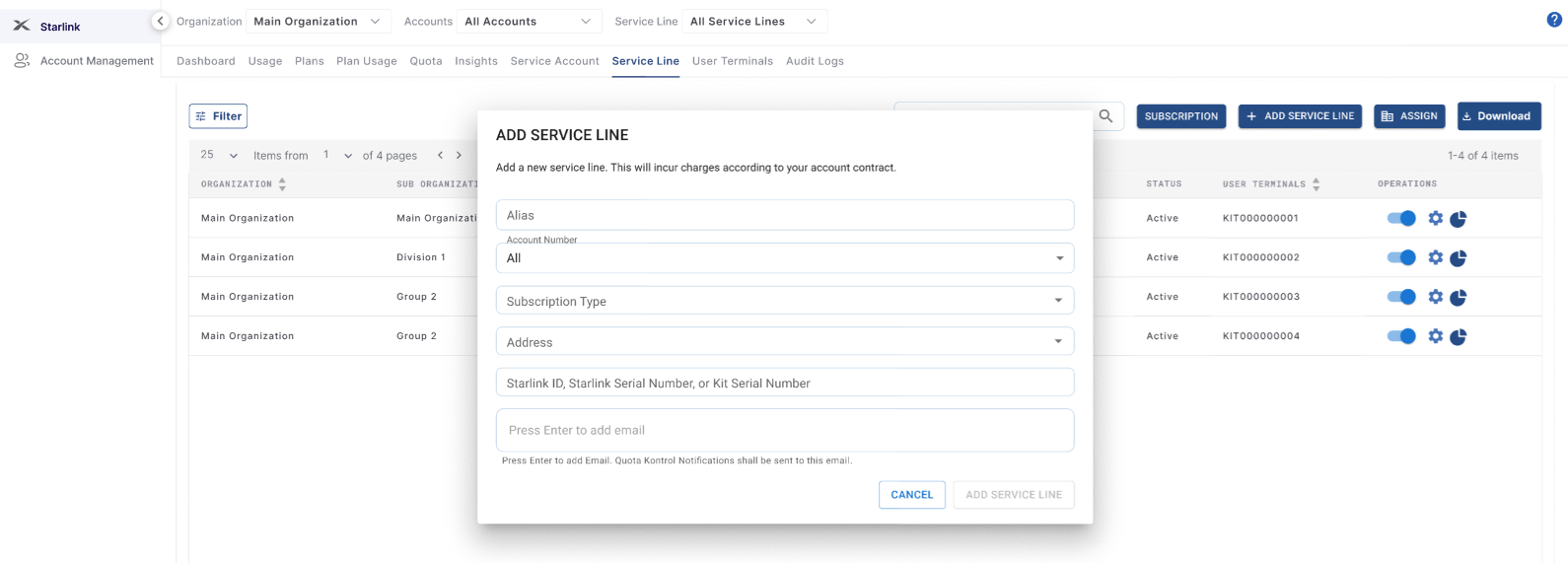Open the Account Number dropdown
Image resolution: width=1568 pixels, height=563 pixels.
tap(784, 258)
